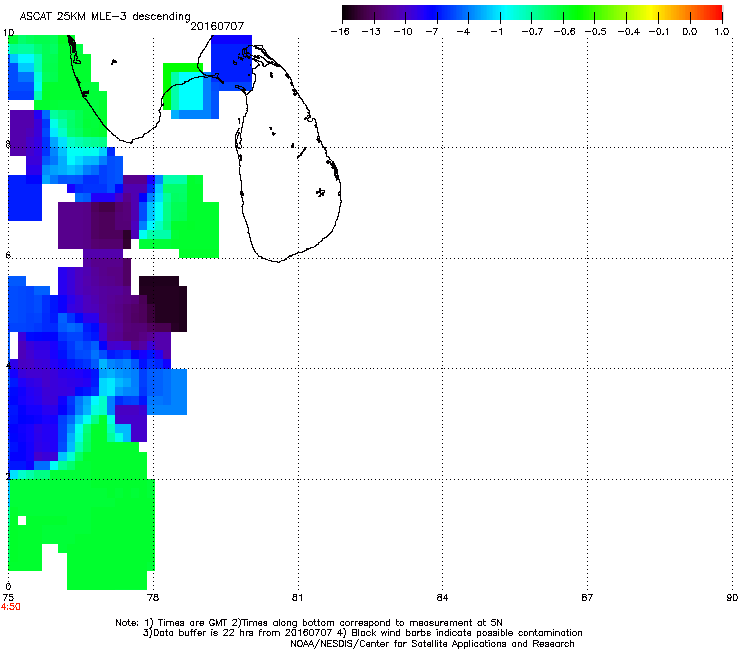Click the NOAA/NESDIS Center for Satellite Applications credit
Viewport: 740px width, 650px height.
click(x=432, y=644)
